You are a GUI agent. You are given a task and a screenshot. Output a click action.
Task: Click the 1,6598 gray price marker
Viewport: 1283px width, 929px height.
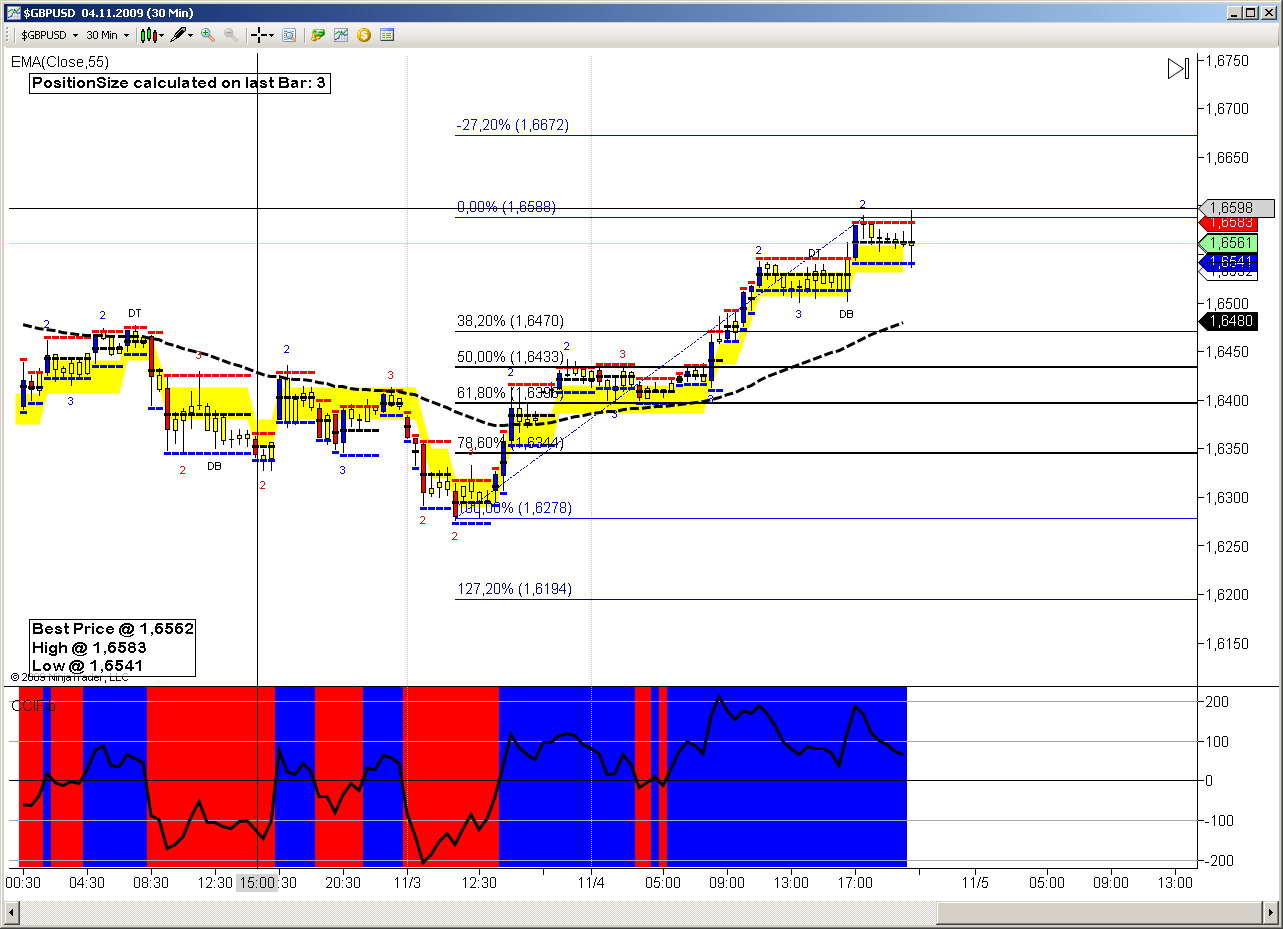pos(1237,208)
